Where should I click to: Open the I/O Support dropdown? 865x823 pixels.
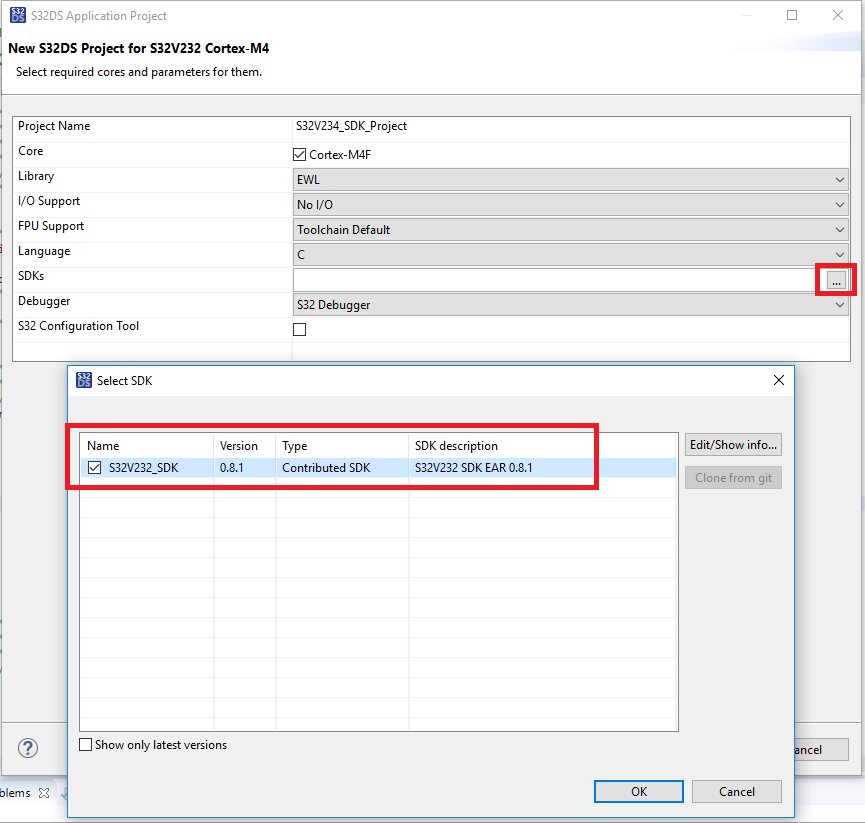point(570,205)
